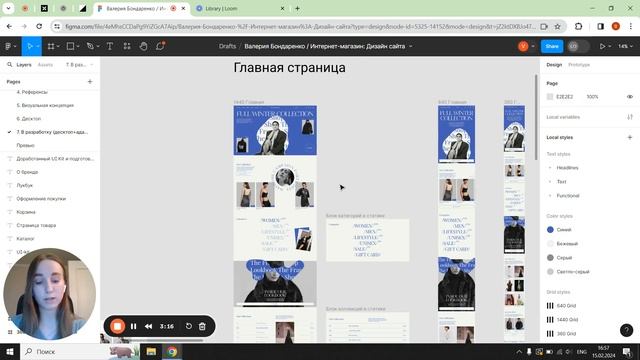Select the Move tool
This screenshot has height=360, width=640.
click(x=29, y=47)
